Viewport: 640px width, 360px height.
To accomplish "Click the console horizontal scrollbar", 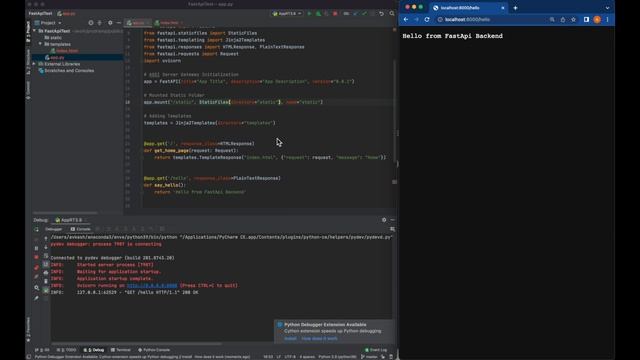I will tap(137, 344).
